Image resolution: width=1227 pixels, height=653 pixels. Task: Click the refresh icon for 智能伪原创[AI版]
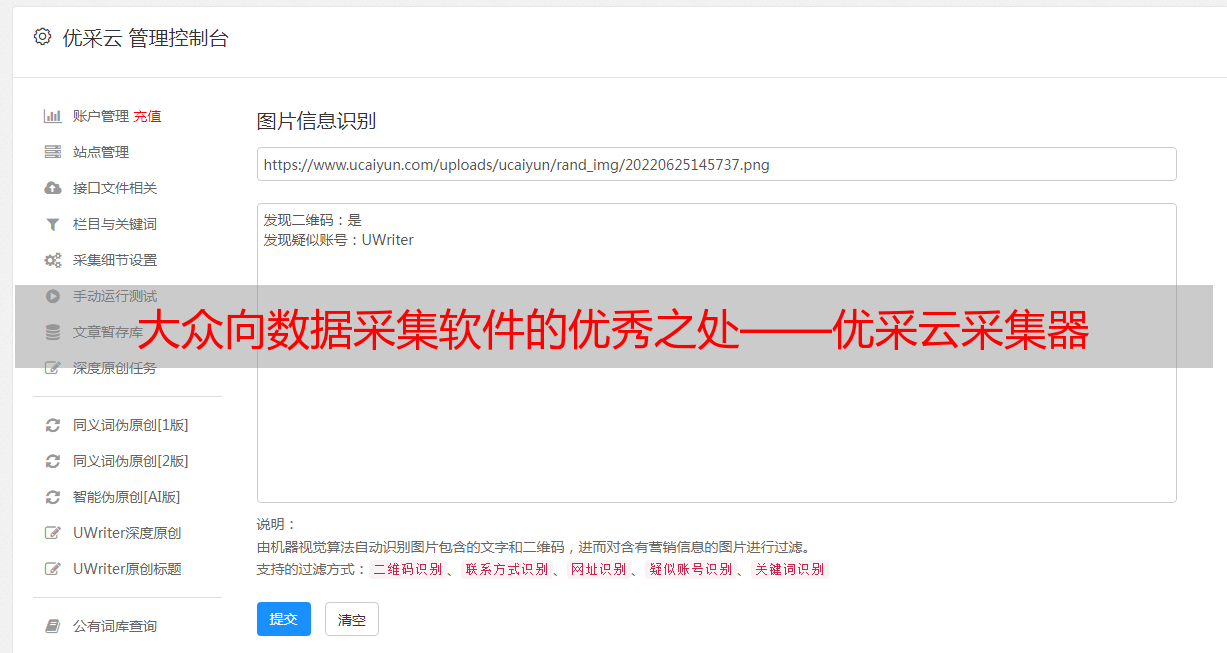click(x=53, y=497)
